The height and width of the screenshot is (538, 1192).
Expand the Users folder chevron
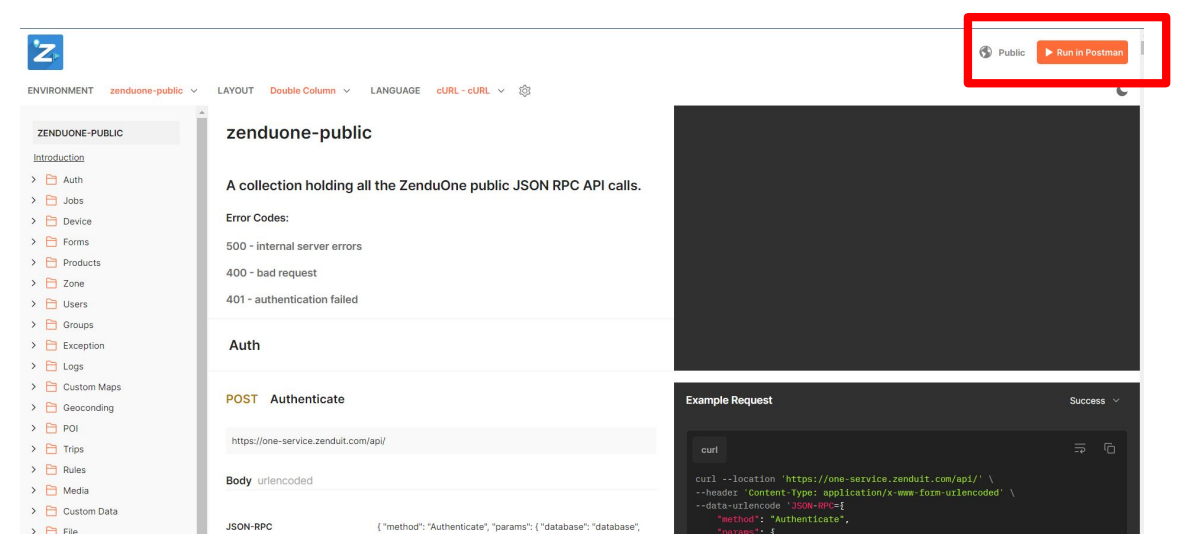coord(33,304)
